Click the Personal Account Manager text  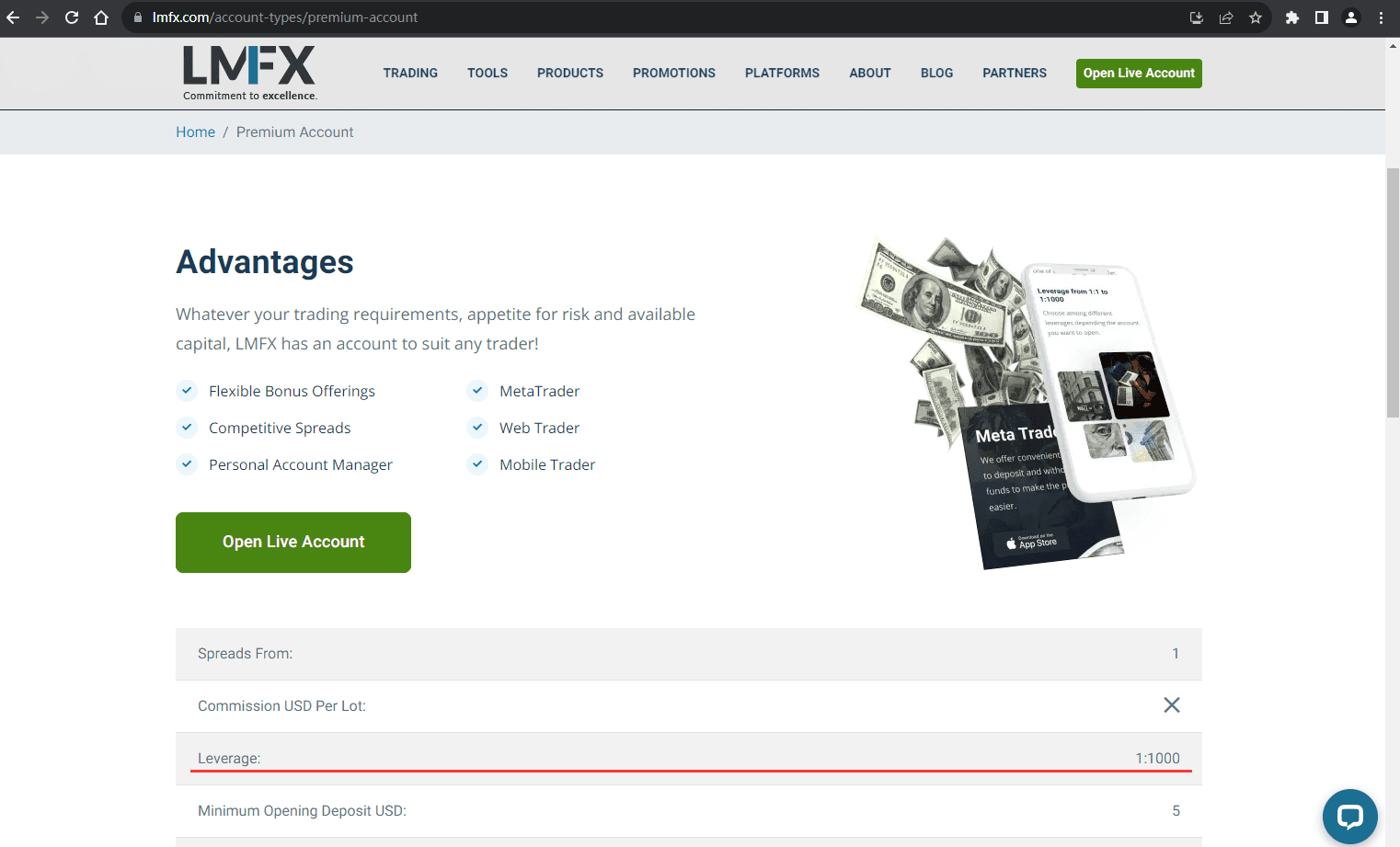point(301,464)
